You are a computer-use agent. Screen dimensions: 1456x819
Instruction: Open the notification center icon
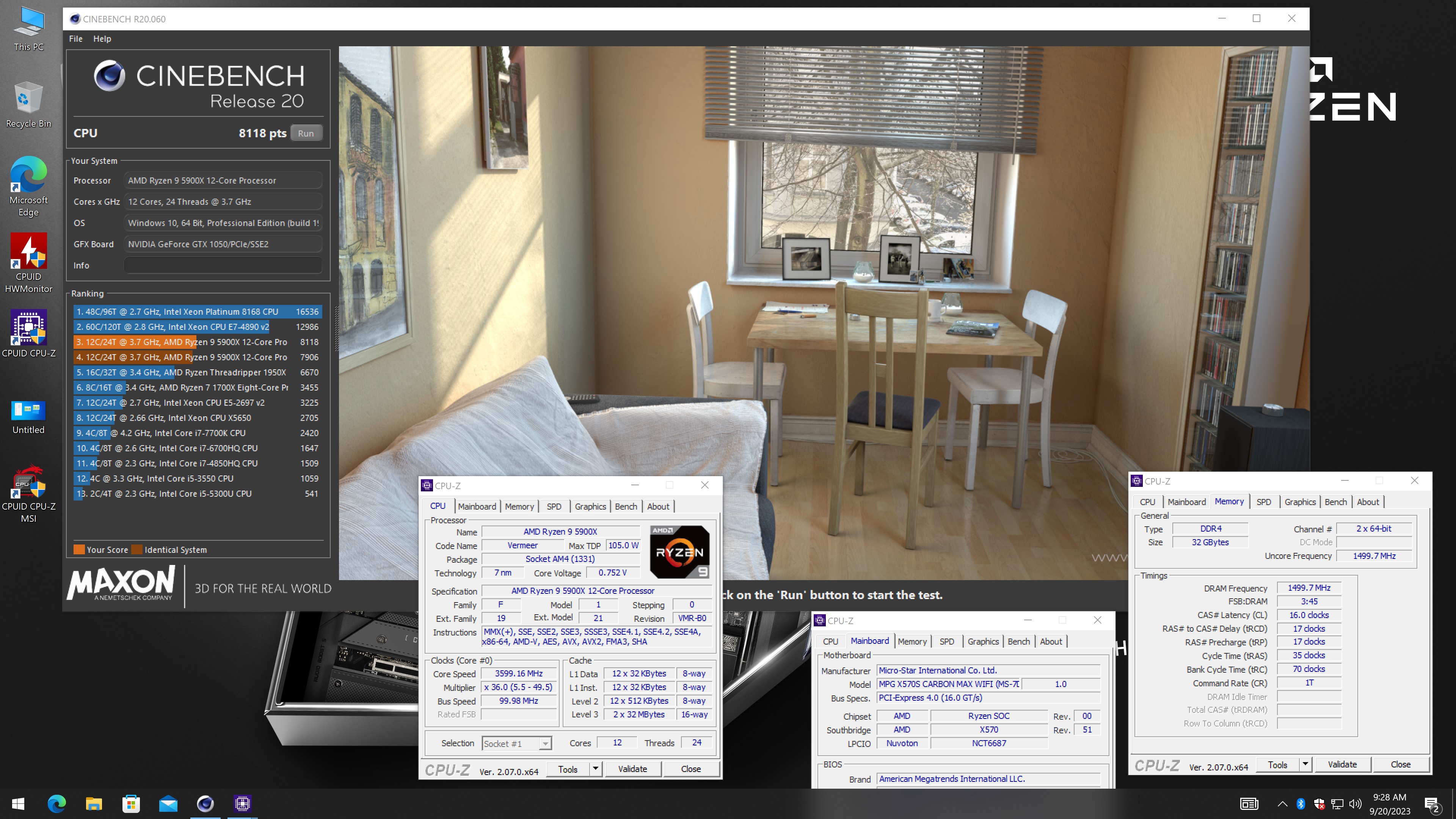[1432, 804]
